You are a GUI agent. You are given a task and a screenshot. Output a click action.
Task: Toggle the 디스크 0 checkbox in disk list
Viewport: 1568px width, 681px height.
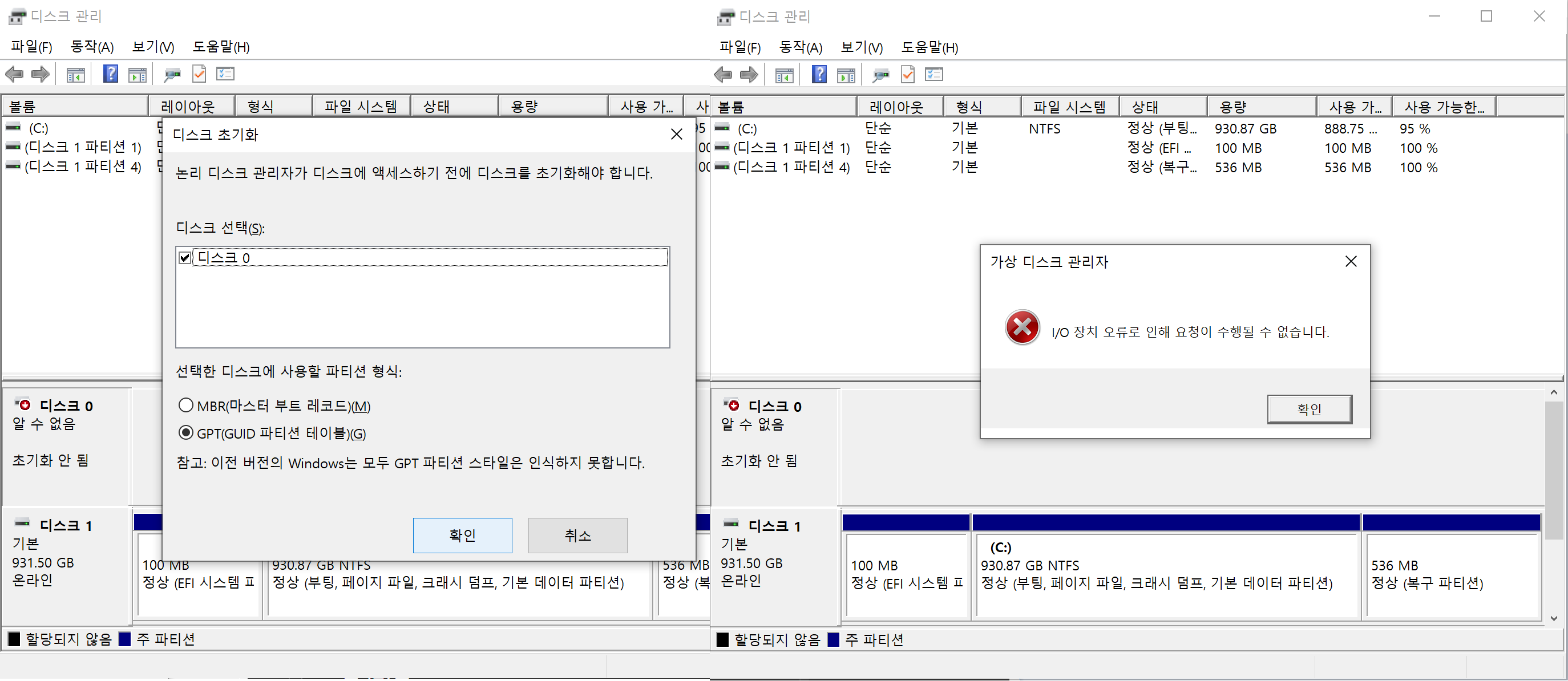click(185, 257)
